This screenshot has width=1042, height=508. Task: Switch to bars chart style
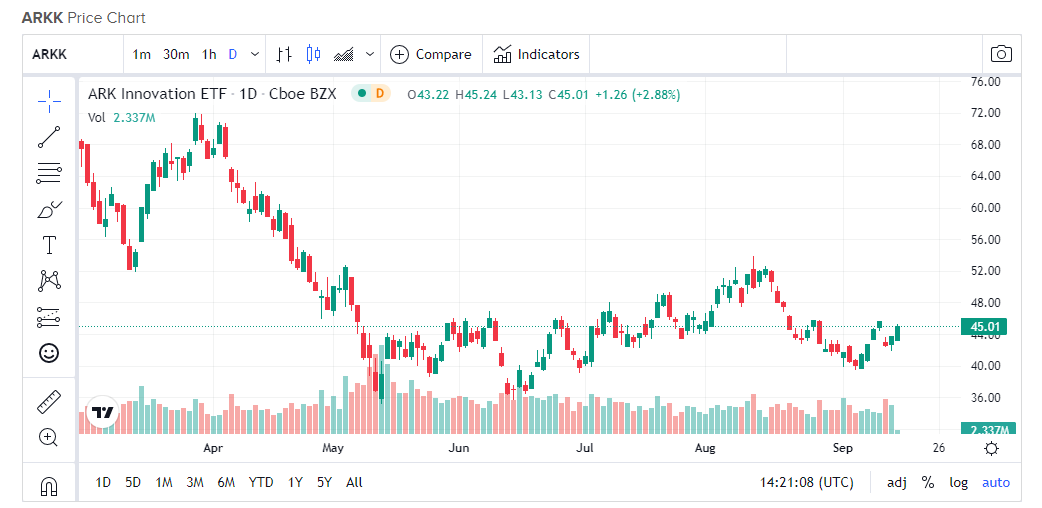click(284, 55)
